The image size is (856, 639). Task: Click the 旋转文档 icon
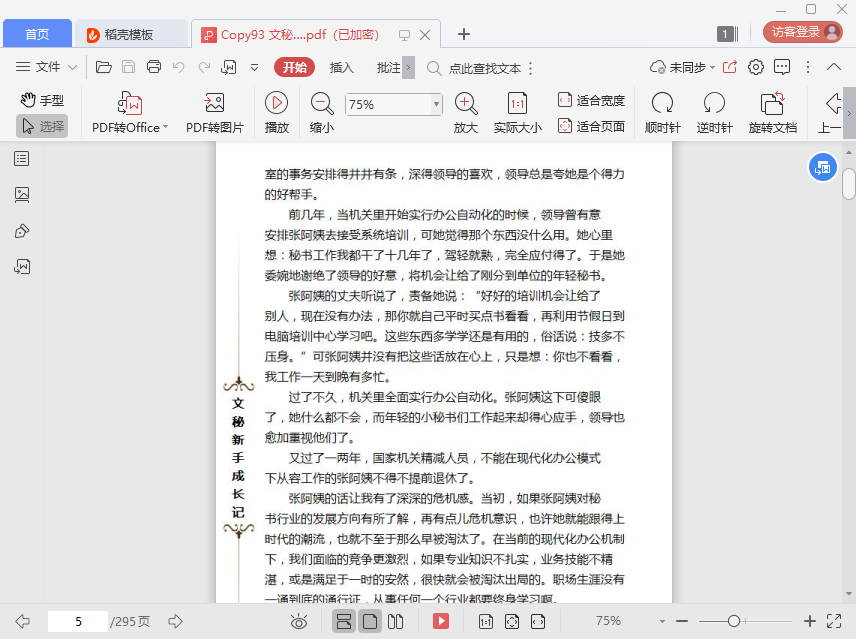(772, 103)
